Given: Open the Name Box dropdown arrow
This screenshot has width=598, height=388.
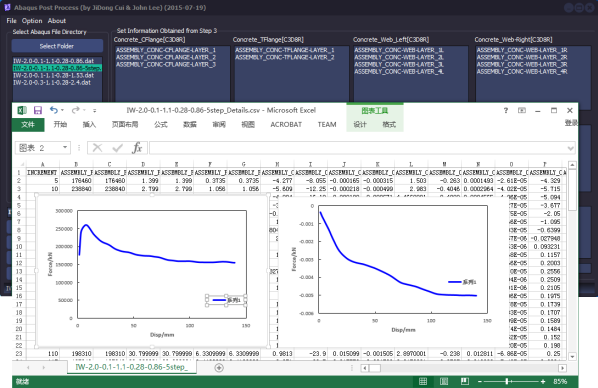Looking at the screenshot, I should coord(65,148).
